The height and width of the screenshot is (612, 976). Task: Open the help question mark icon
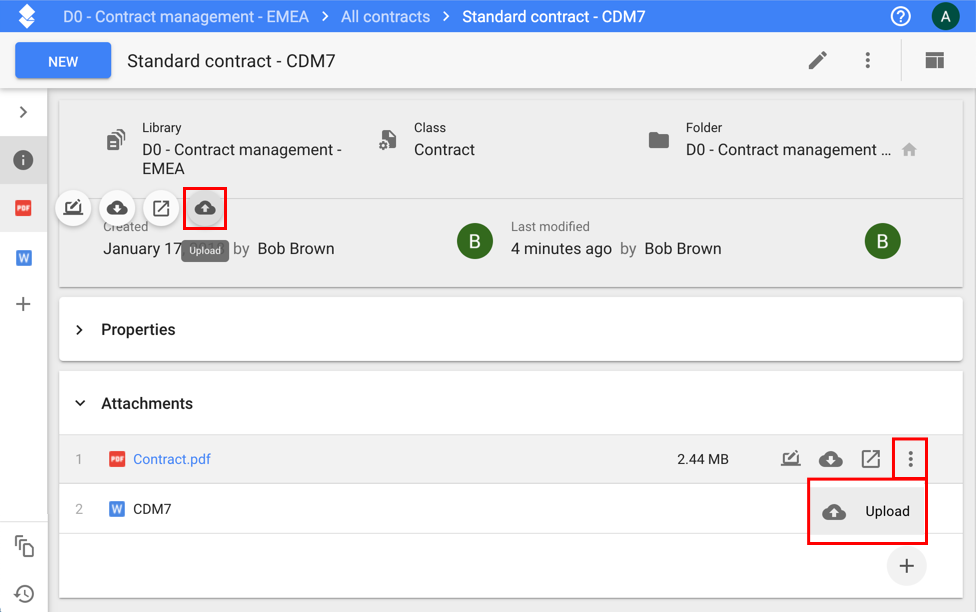coord(900,16)
